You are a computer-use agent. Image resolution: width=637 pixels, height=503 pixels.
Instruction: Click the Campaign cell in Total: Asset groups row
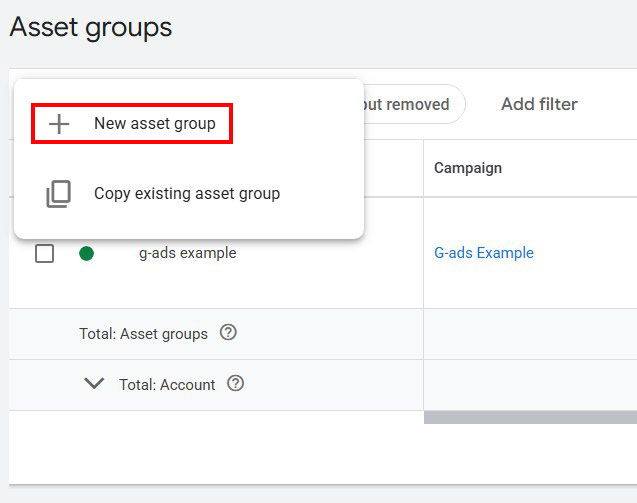[x=530, y=334]
